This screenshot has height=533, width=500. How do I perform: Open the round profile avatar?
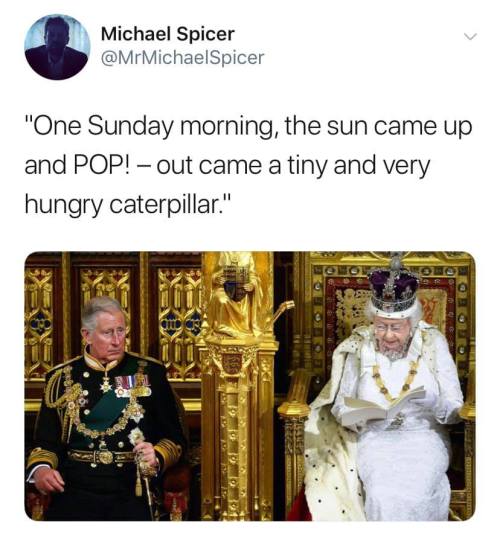57,47
